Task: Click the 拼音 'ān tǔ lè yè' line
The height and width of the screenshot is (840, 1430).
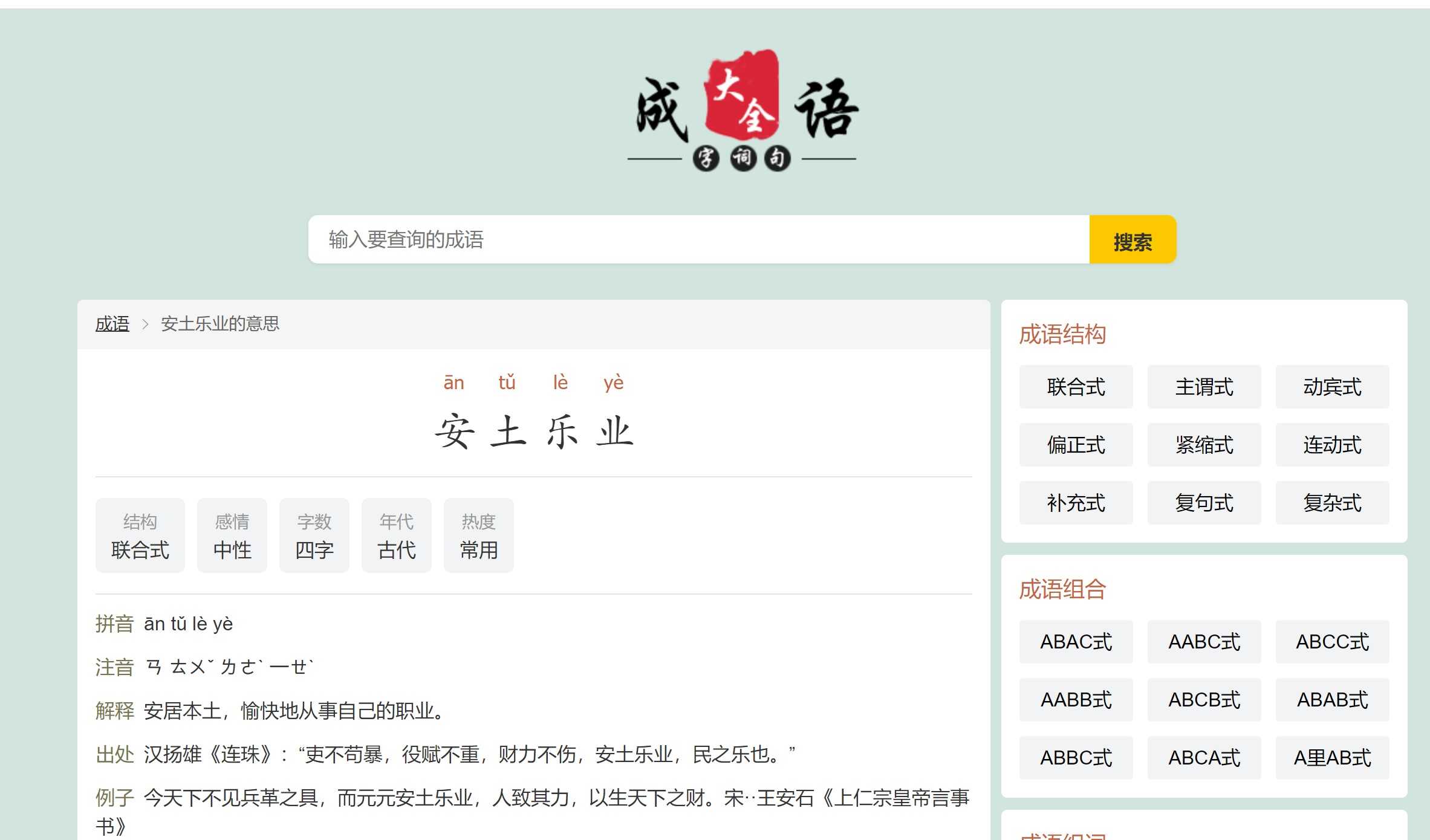Action: pos(188,624)
